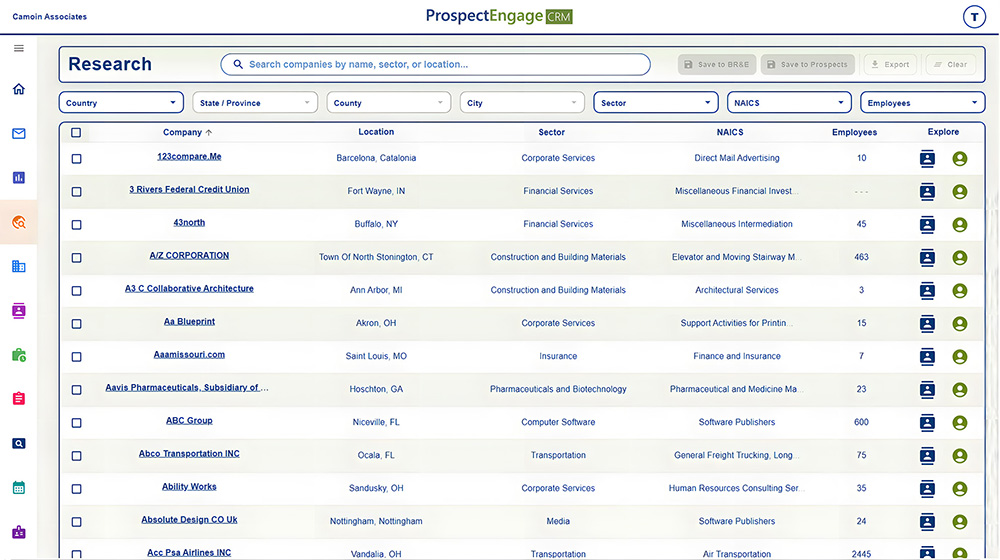Check the box for Ability Works

(x=77, y=489)
